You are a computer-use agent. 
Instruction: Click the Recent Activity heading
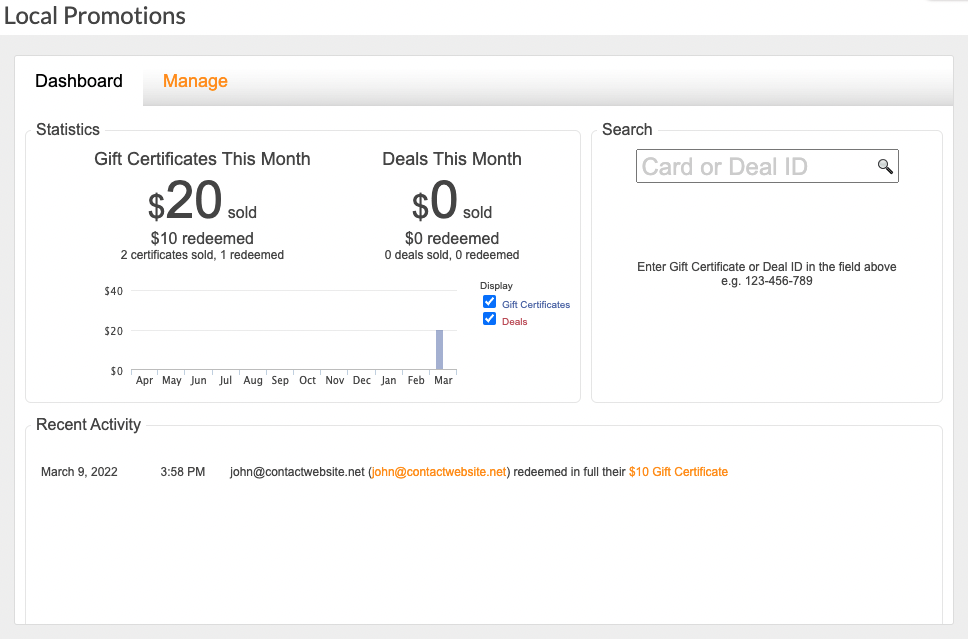[x=88, y=424]
